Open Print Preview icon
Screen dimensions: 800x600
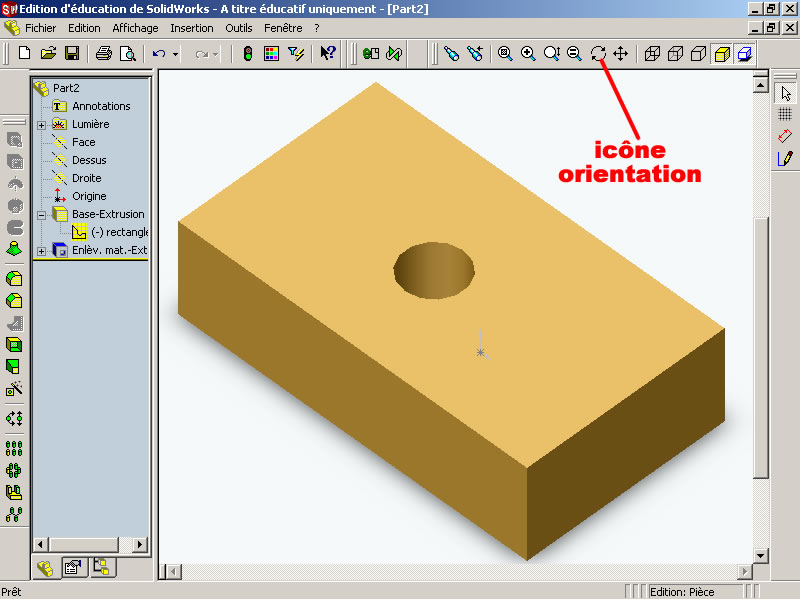pos(127,53)
